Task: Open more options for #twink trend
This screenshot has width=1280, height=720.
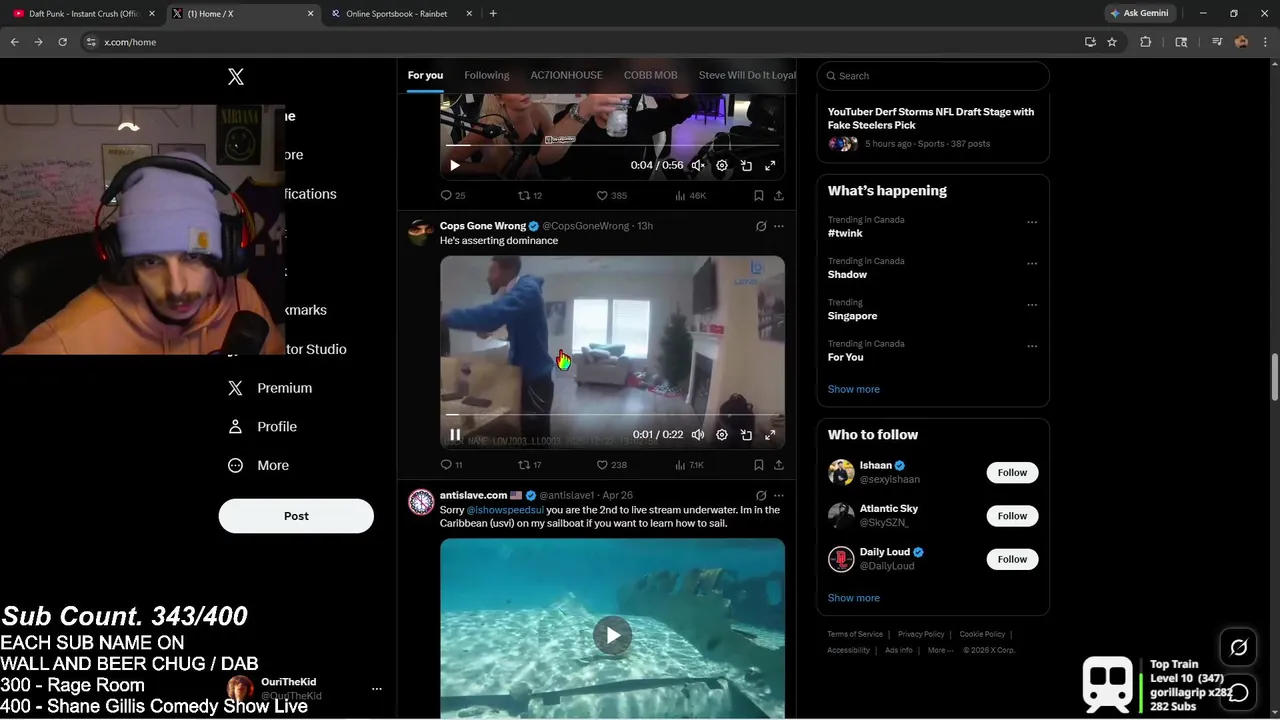Action: tap(1032, 222)
